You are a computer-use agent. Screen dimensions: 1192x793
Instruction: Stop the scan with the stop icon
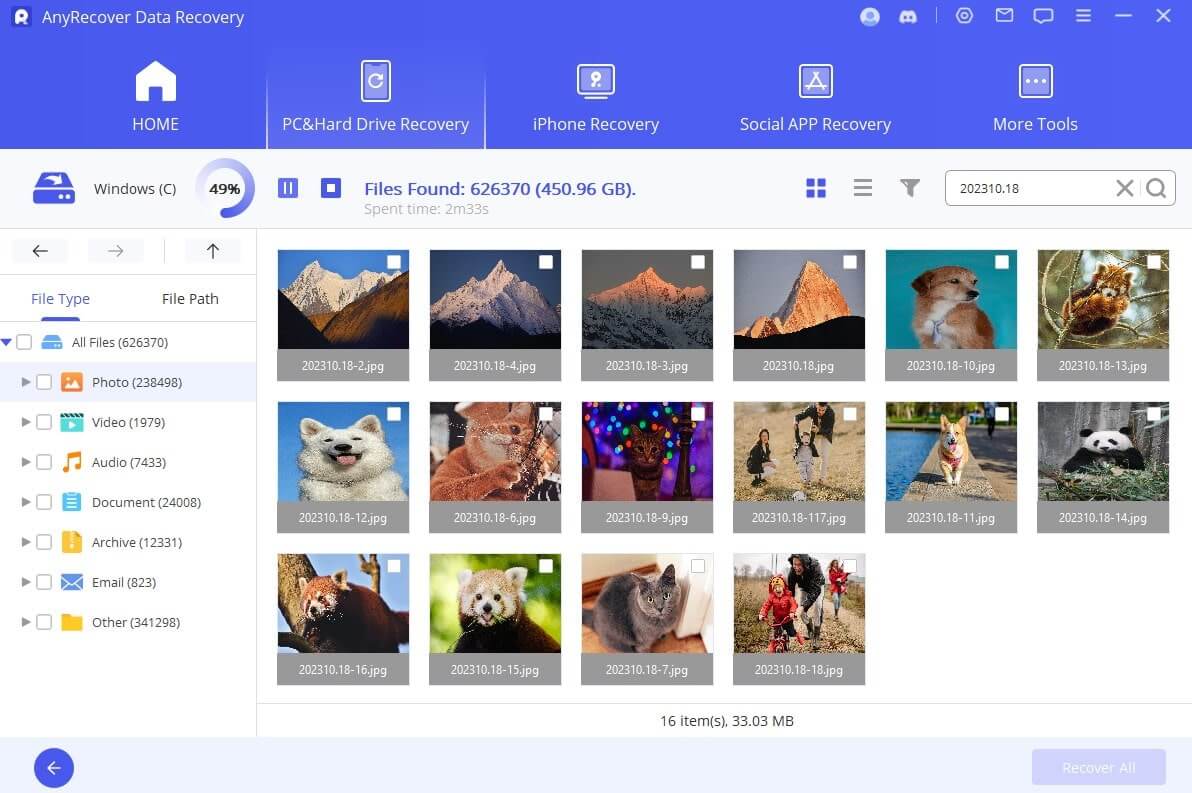click(x=331, y=188)
